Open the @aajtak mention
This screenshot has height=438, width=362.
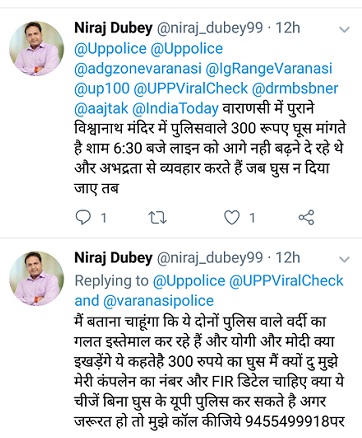pos(101,109)
